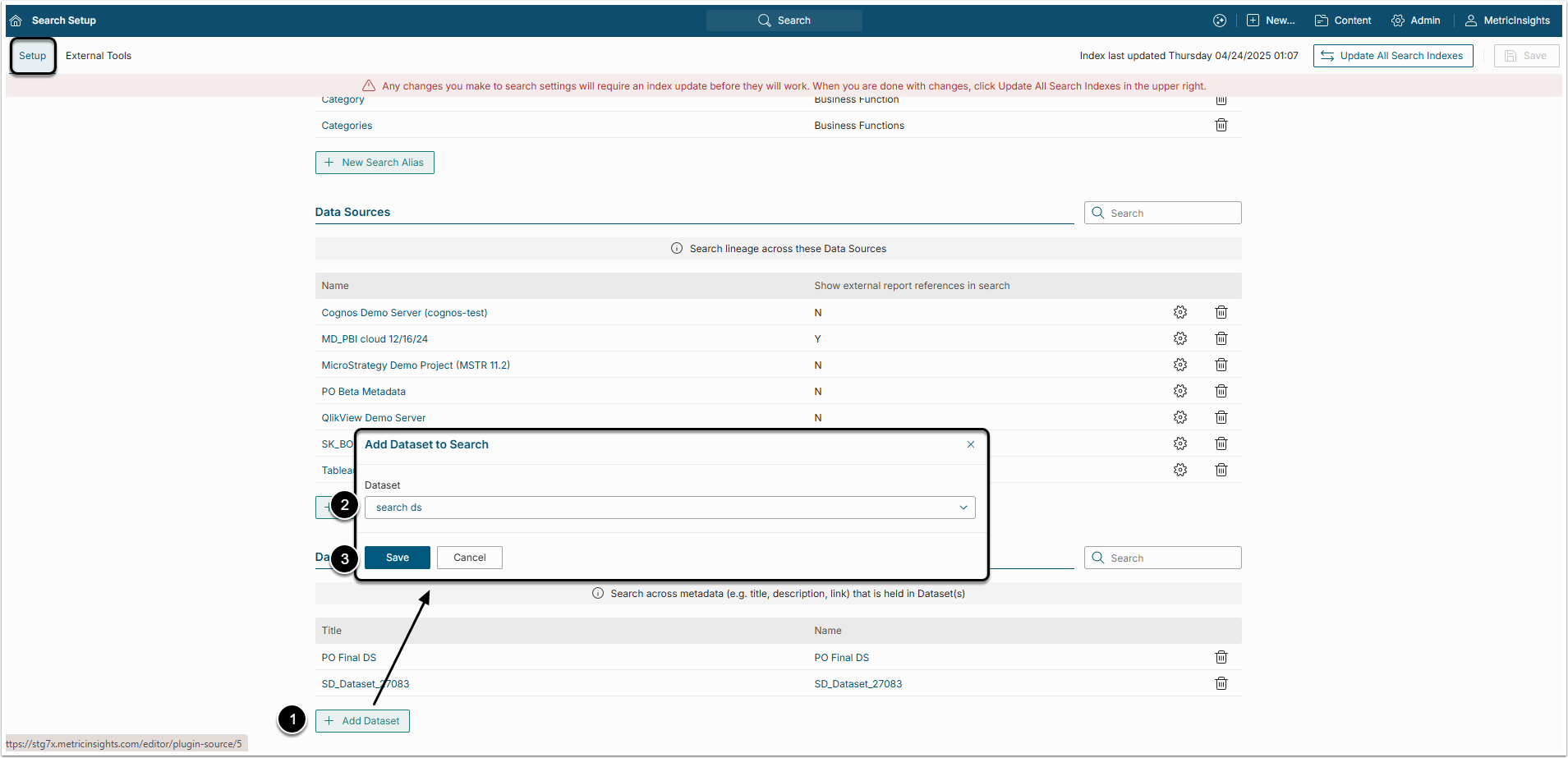
Task: Delete the SD_Dataset_27083 row
Action: click(x=1221, y=683)
